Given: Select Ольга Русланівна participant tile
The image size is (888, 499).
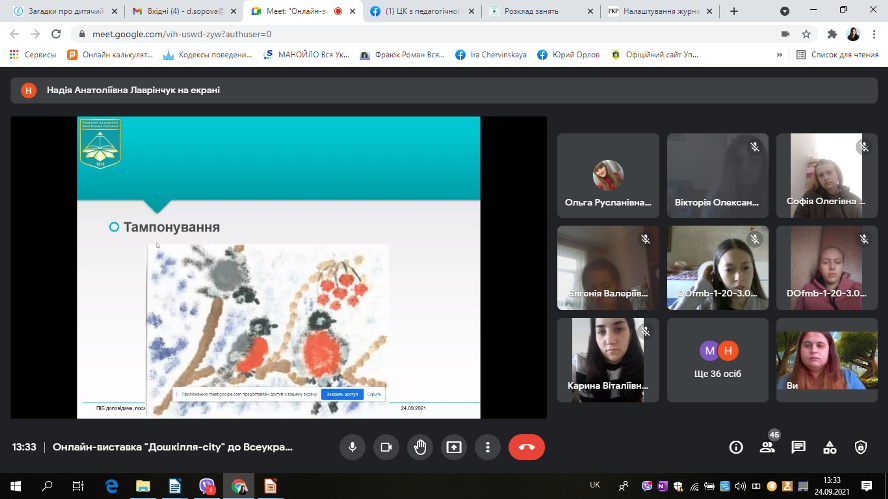Looking at the screenshot, I should (608, 176).
